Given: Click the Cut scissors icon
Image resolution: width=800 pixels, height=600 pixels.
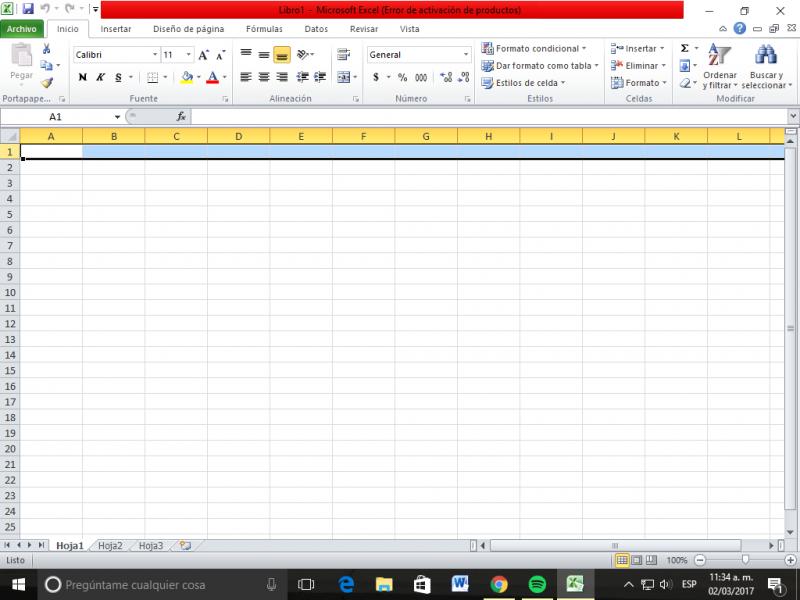Looking at the screenshot, I should click(x=47, y=49).
